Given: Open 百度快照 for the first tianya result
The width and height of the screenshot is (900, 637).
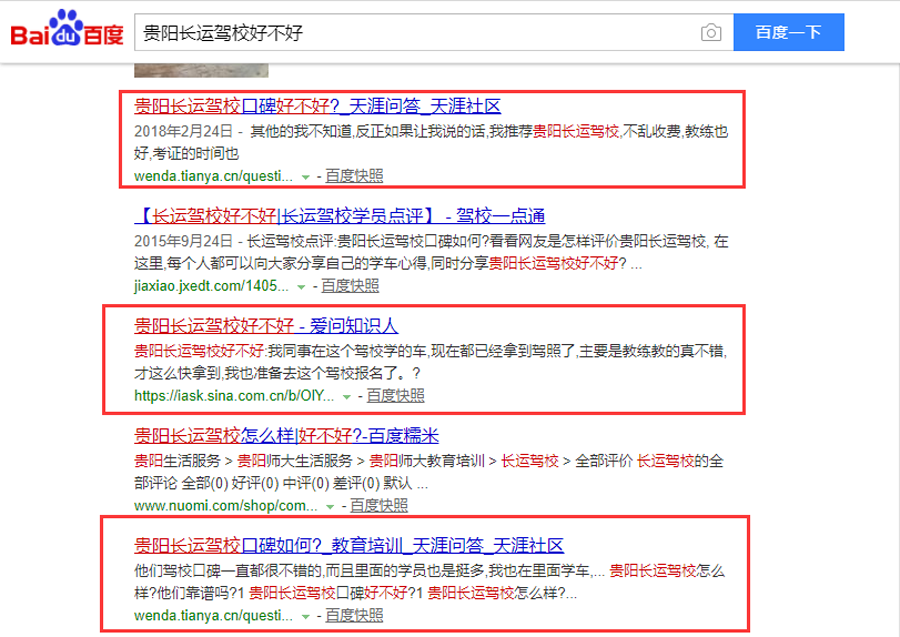Looking at the screenshot, I should (354, 176).
